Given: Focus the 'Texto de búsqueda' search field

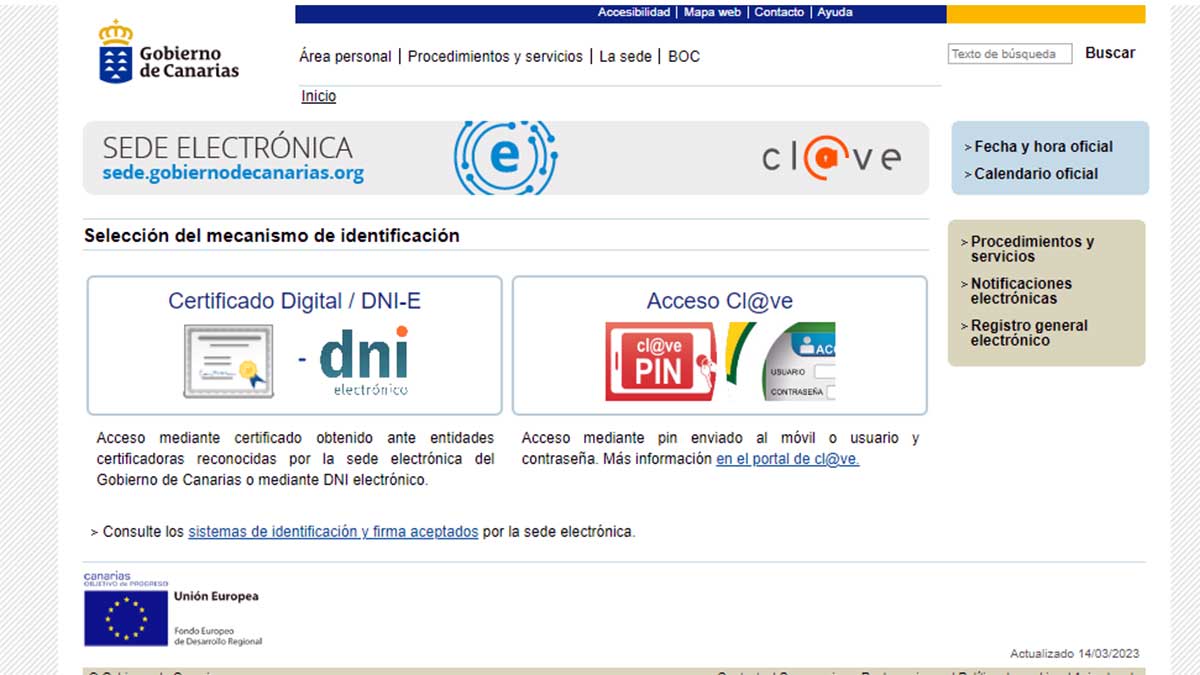Looking at the screenshot, I should tap(1009, 54).
